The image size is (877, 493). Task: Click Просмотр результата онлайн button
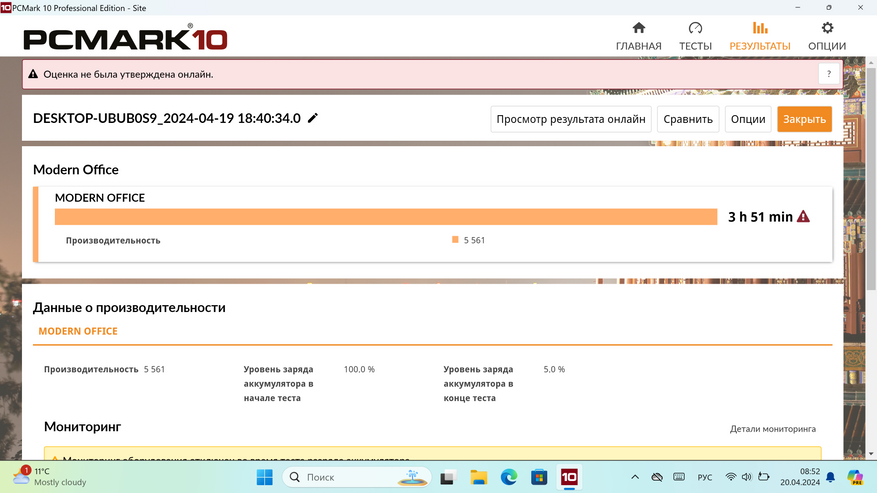pos(570,119)
